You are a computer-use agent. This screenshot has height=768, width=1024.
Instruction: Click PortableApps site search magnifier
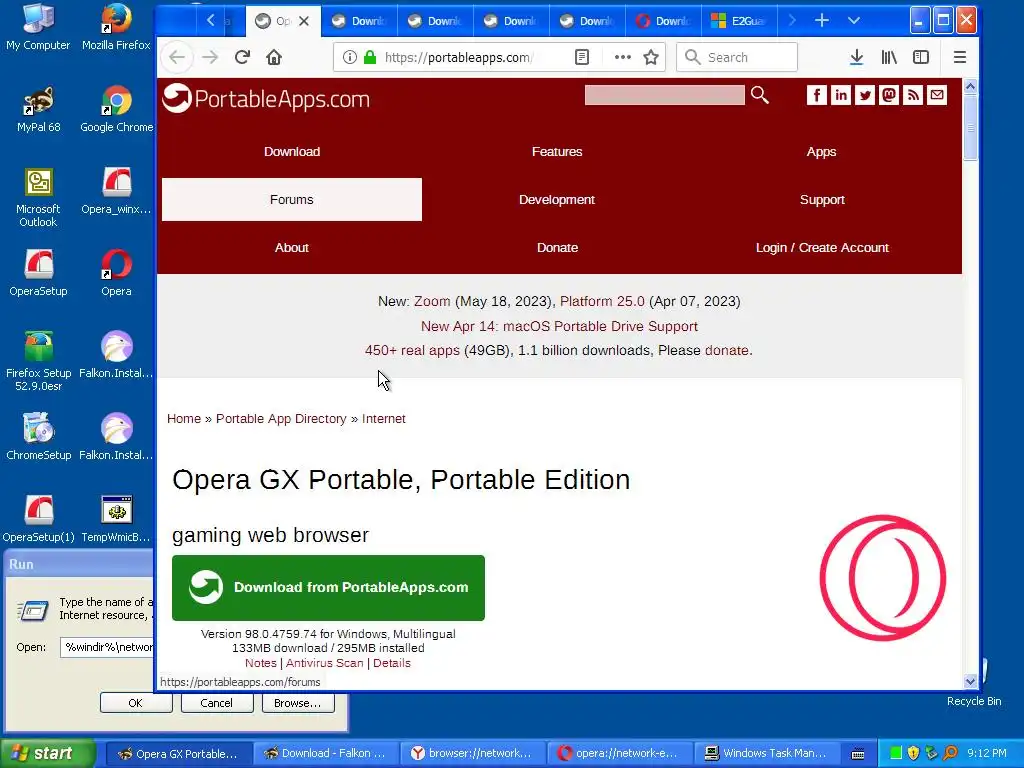[x=760, y=95]
